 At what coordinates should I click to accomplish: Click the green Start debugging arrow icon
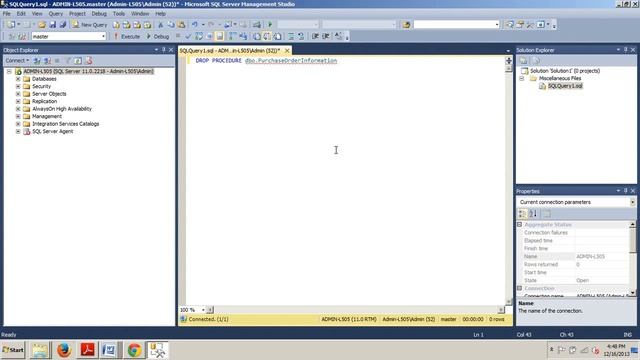click(x=270, y=25)
